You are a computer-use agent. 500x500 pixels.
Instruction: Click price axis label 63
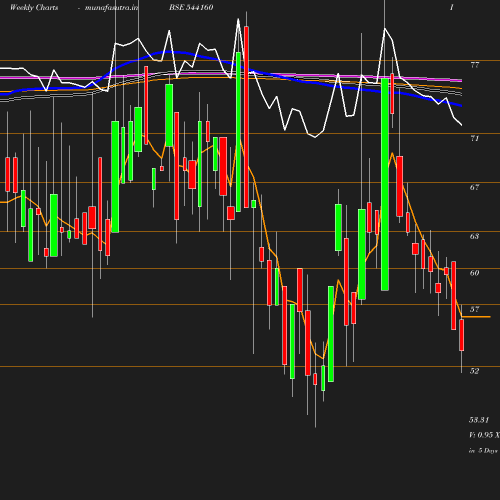click(475, 236)
